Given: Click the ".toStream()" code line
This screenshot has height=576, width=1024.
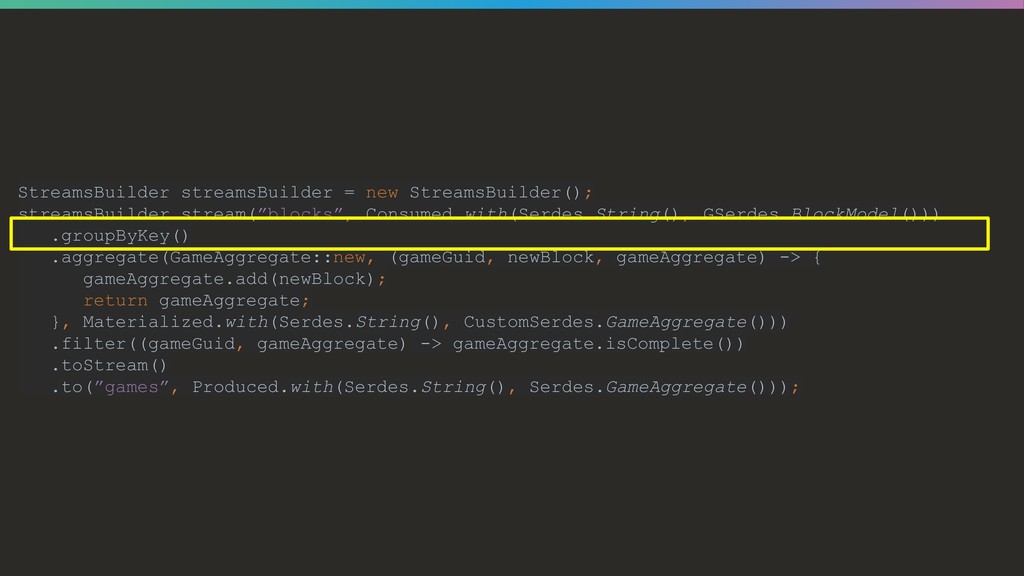Looking at the screenshot, I should coord(109,365).
